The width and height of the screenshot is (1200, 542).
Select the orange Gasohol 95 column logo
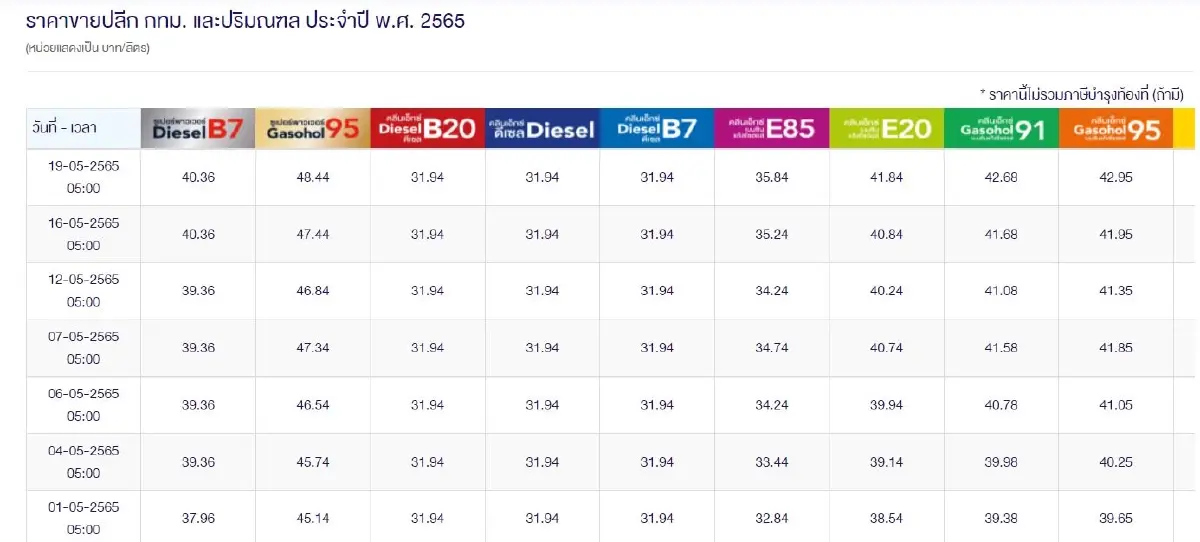click(x=1116, y=128)
